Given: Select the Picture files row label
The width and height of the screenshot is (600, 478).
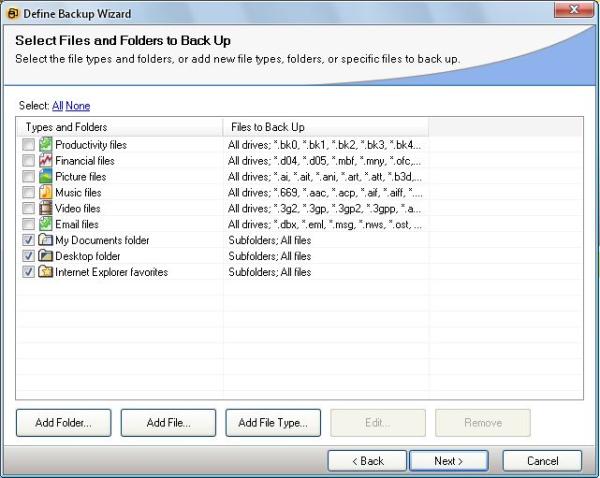Looking at the screenshot, I should pyautogui.click(x=81, y=177).
